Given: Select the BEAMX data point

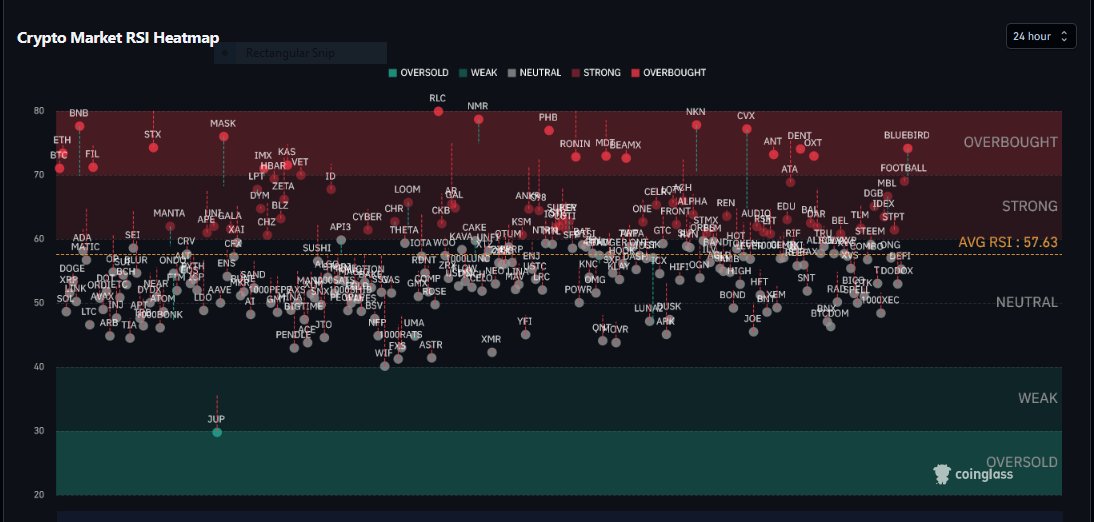Looking at the screenshot, I should click(x=626, y=158).
